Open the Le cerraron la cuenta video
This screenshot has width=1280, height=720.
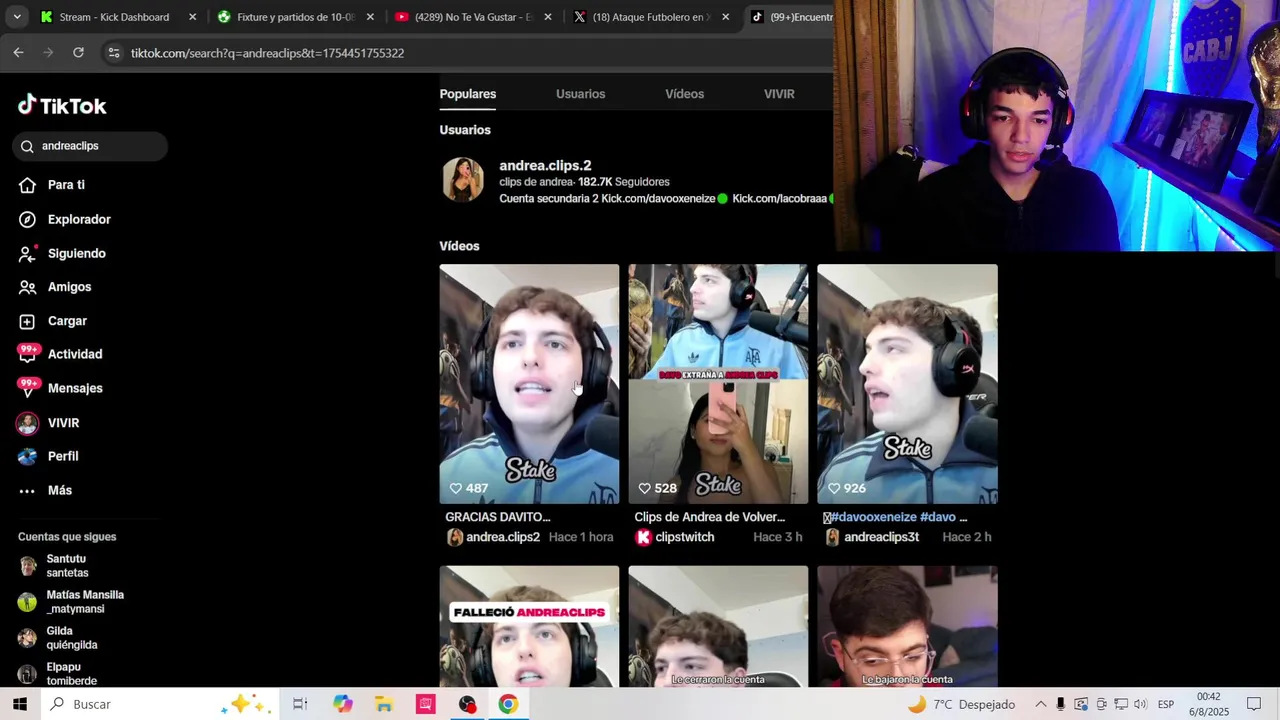(x=718, y=626)
